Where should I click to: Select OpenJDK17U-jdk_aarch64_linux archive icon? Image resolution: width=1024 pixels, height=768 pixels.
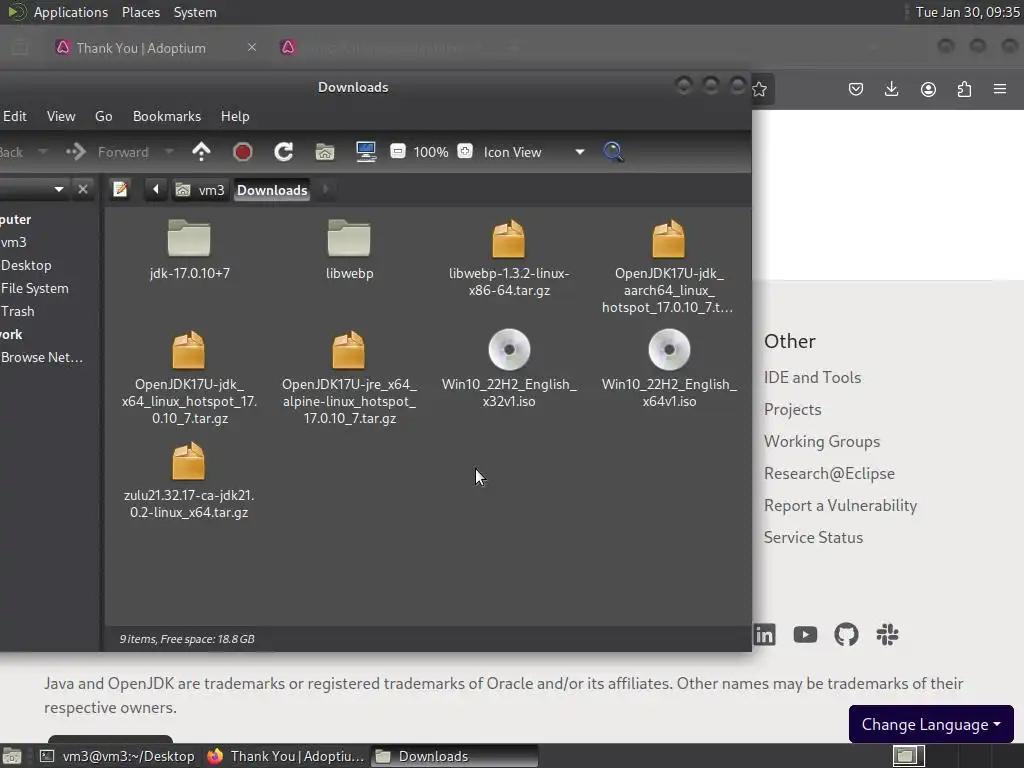(668, 239)
